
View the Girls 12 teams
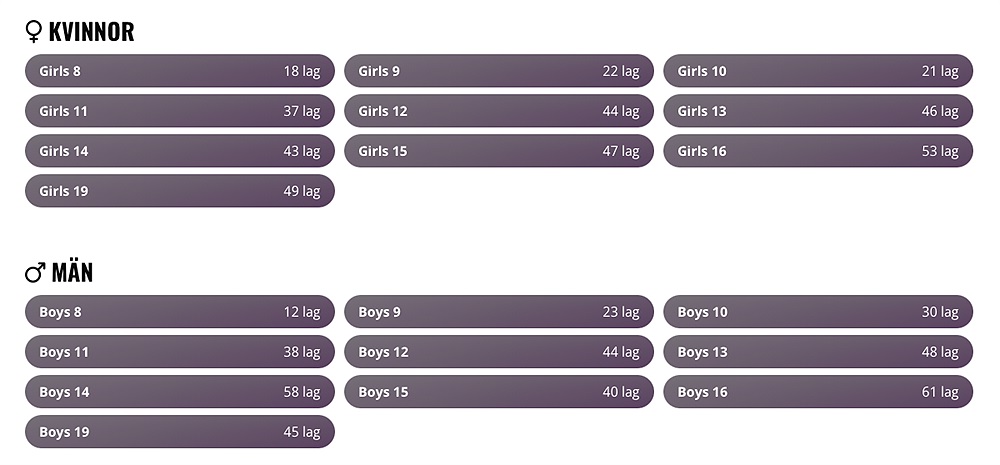click(x=498, y=111)
